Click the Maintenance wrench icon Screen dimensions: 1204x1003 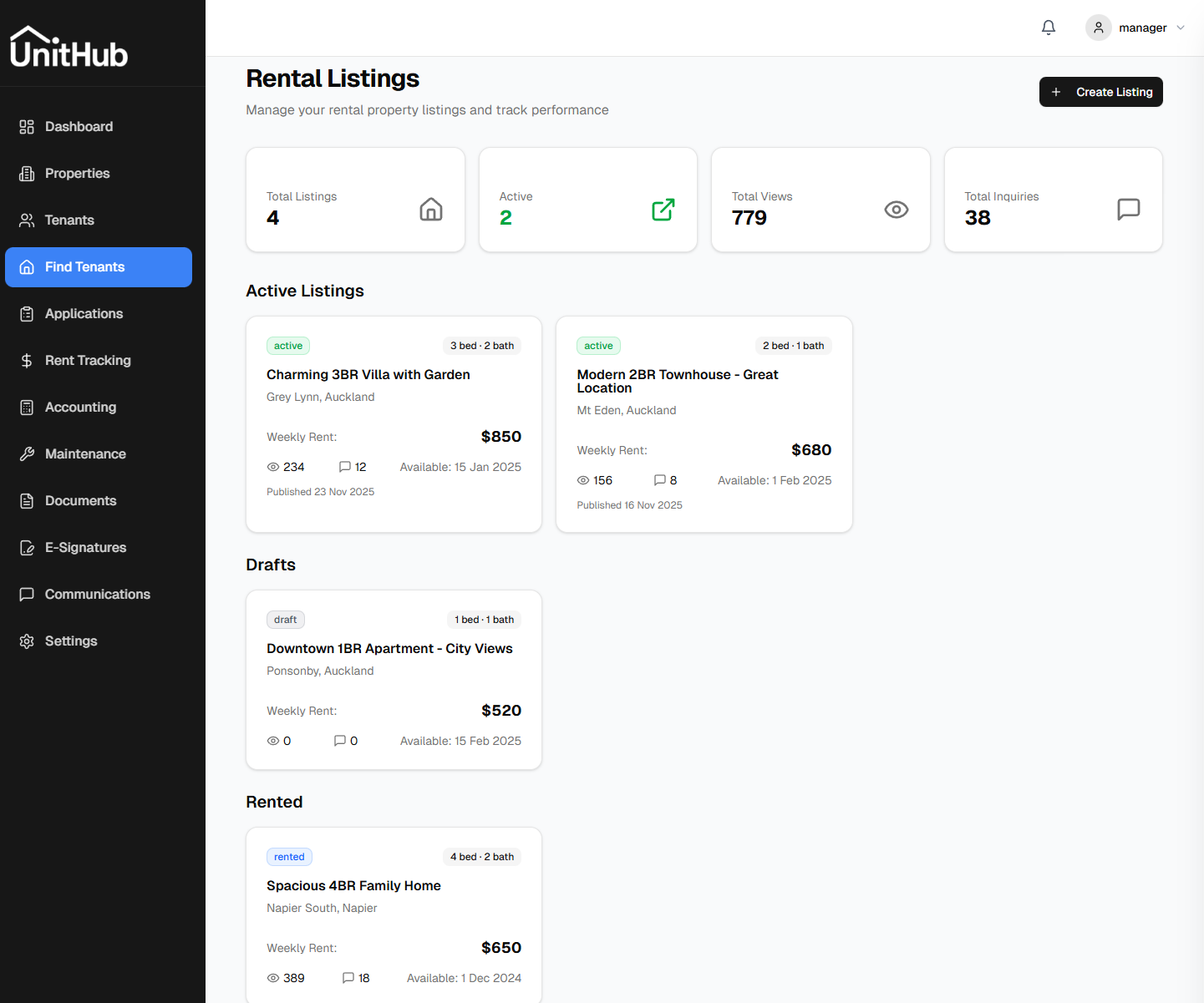[x=28, y=453]
